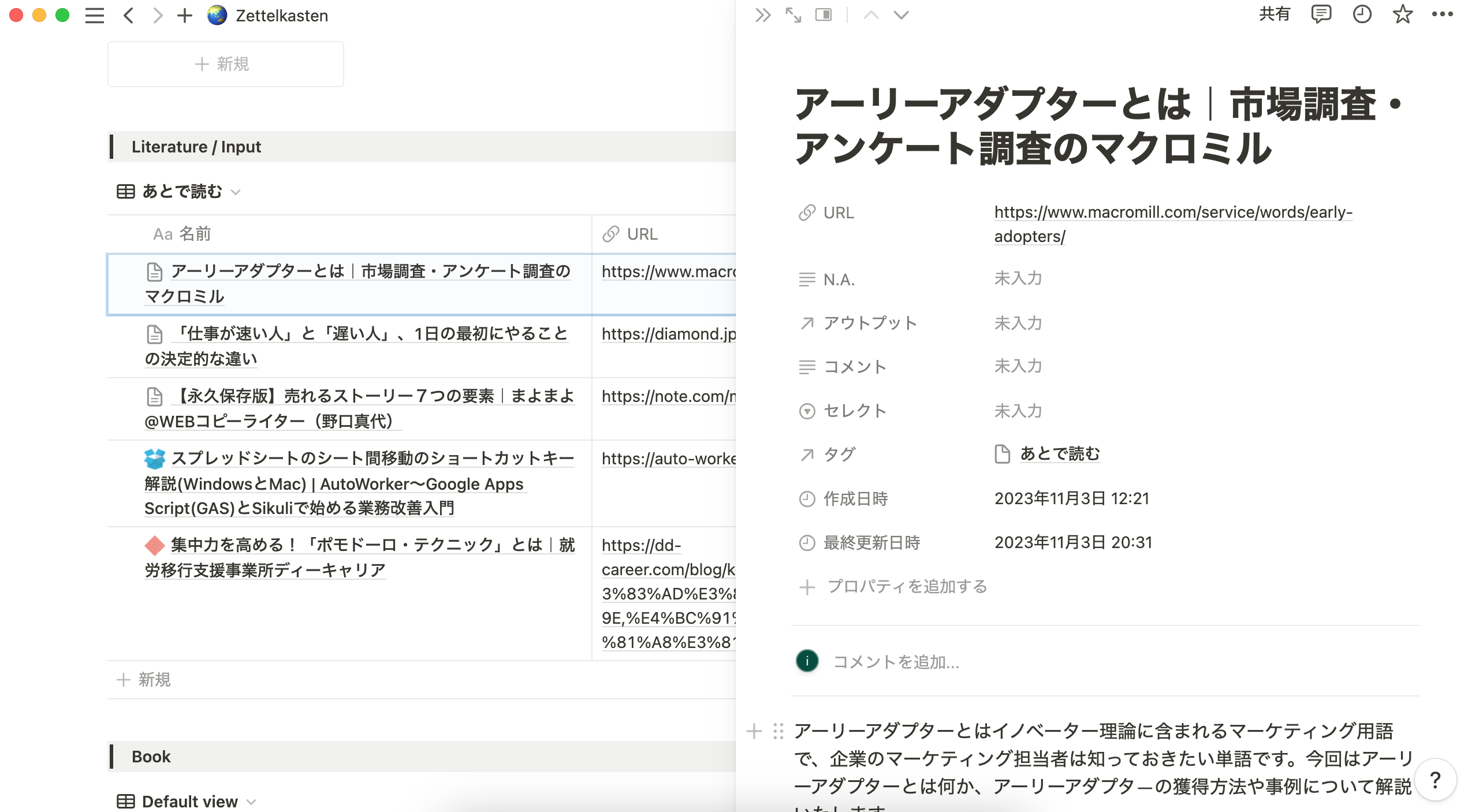Click the Zettelkasten globe page icon
Screen dimensions: 1468x812
[x=217, y=16]
